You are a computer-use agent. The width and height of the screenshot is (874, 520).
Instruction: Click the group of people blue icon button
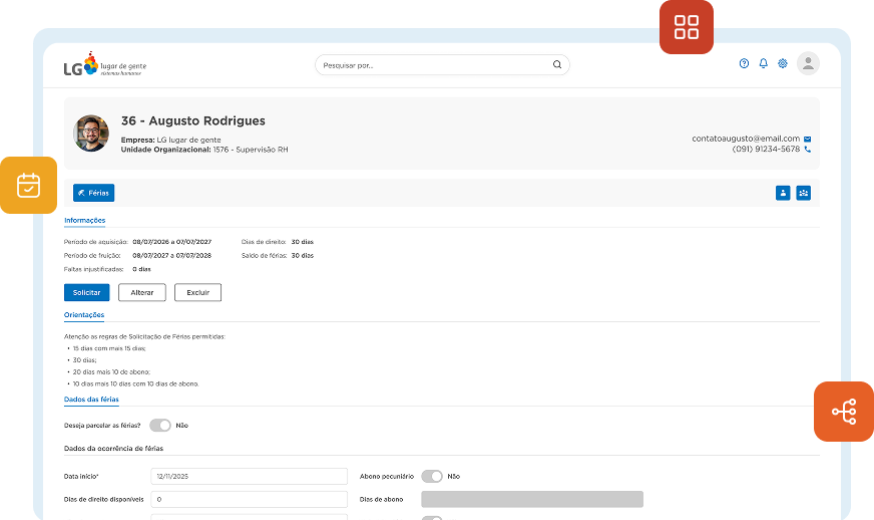[803, 193]
